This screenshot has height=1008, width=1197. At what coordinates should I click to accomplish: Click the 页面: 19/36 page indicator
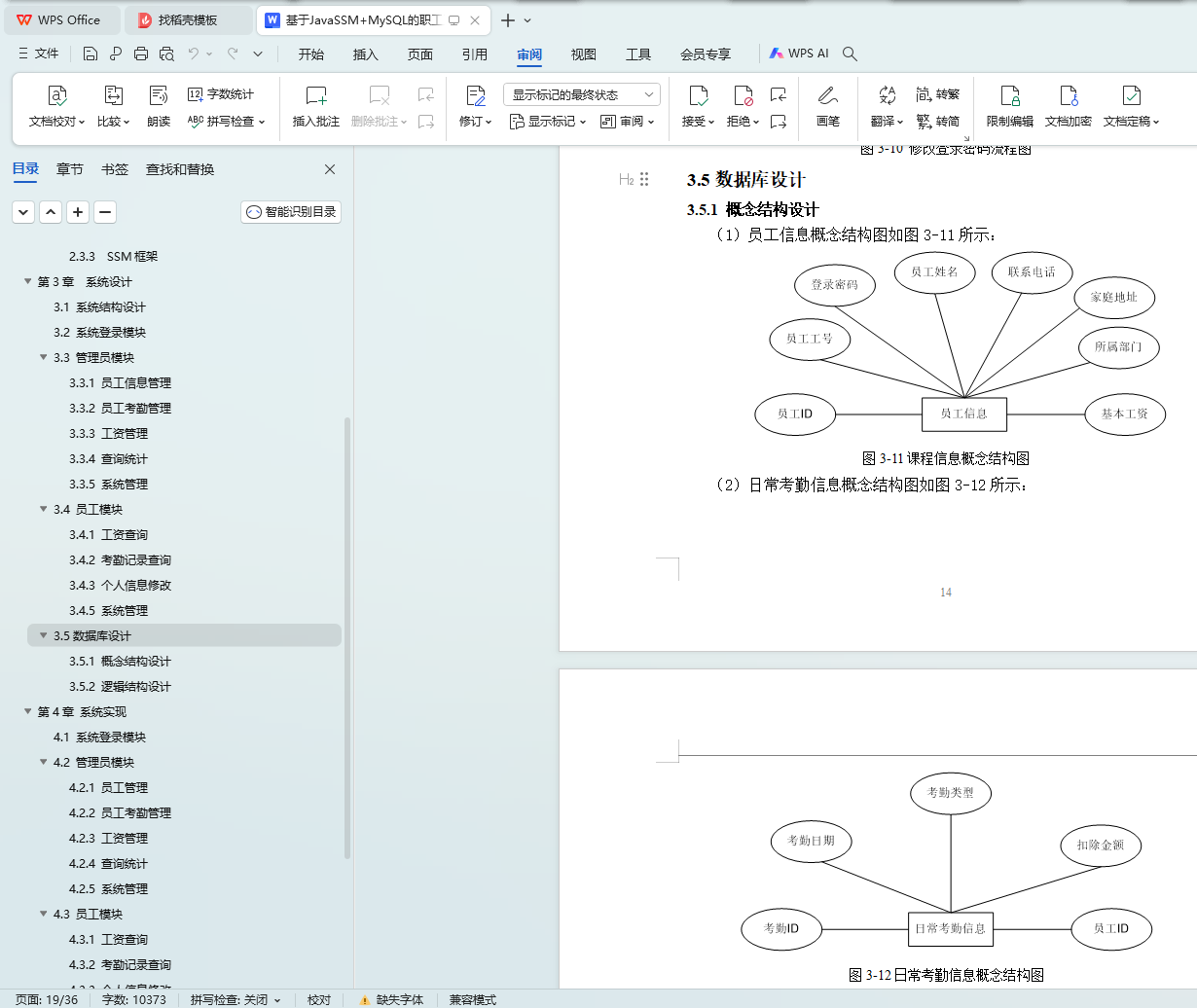(x=47, y=999)
